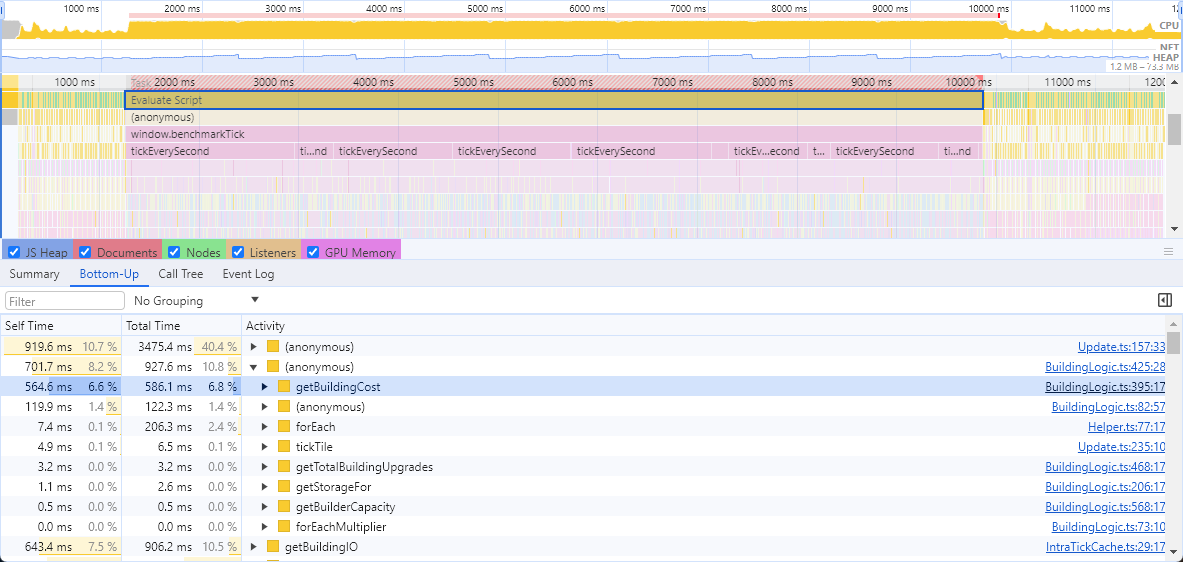Viewport: 1183px width, 562px height.
Task: Click the first tickEverySecond flame bar
Action: [x=210, y=151]
